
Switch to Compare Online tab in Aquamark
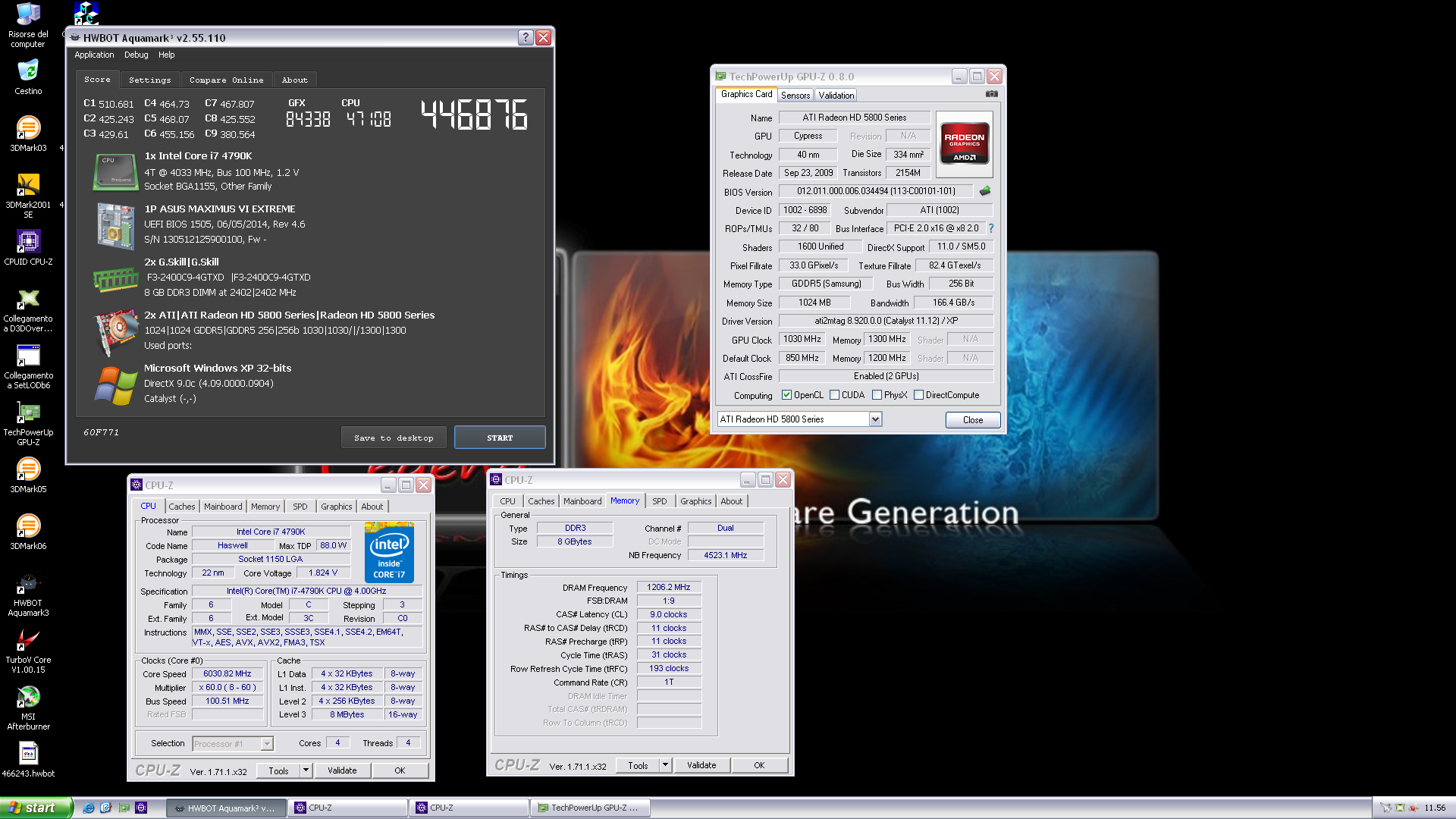coord(227,80)
